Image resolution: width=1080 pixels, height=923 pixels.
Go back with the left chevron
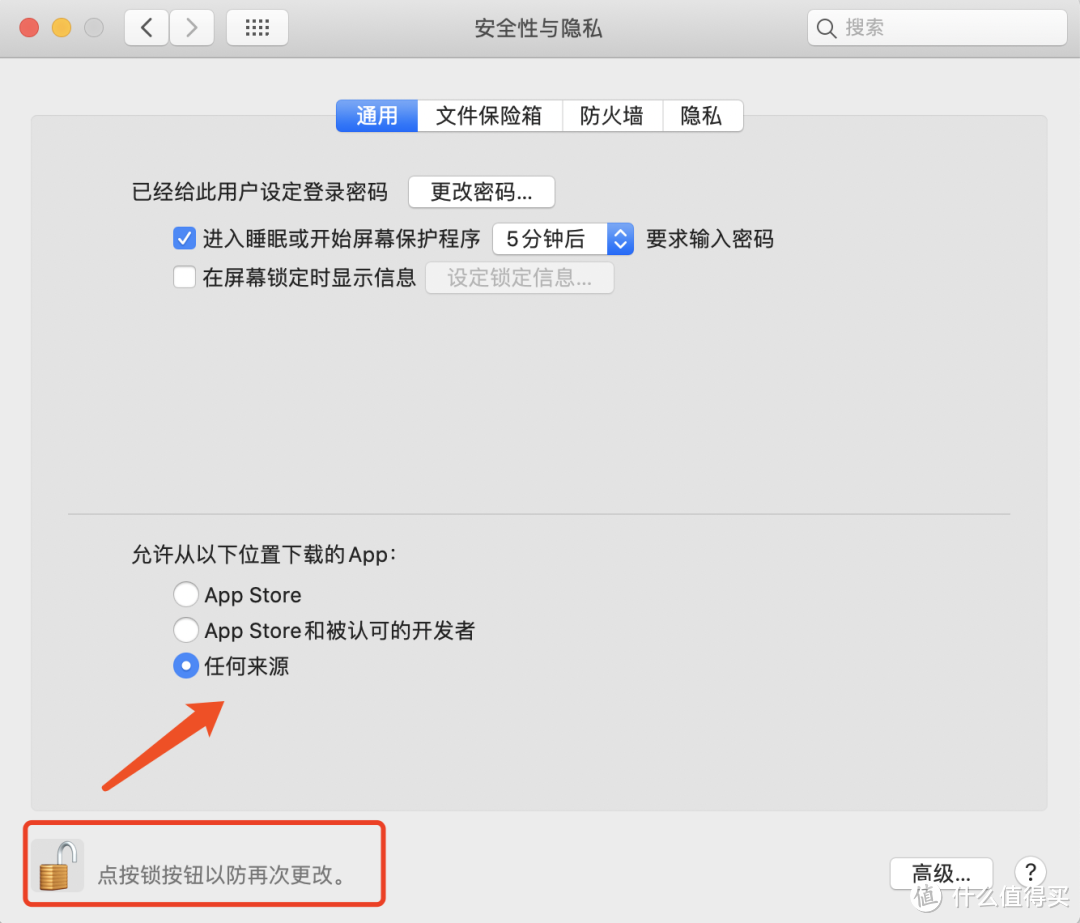(147, 28)
